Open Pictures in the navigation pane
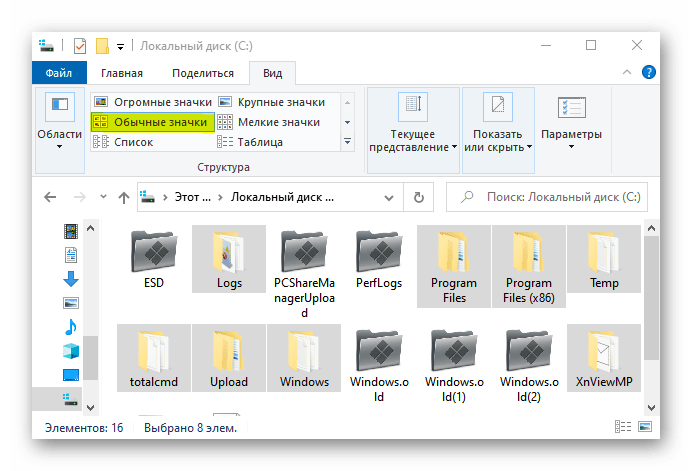 (71, 303)
